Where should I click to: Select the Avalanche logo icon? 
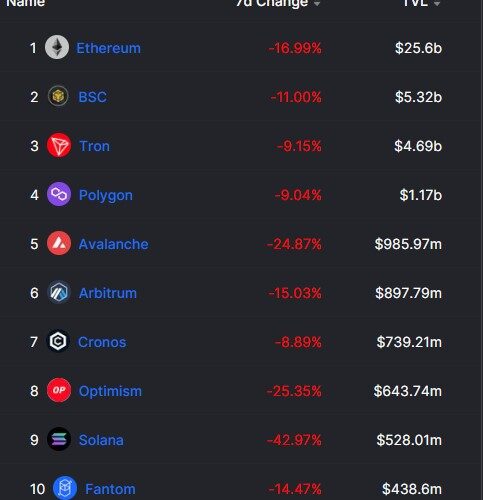click(x=59, y=243)
